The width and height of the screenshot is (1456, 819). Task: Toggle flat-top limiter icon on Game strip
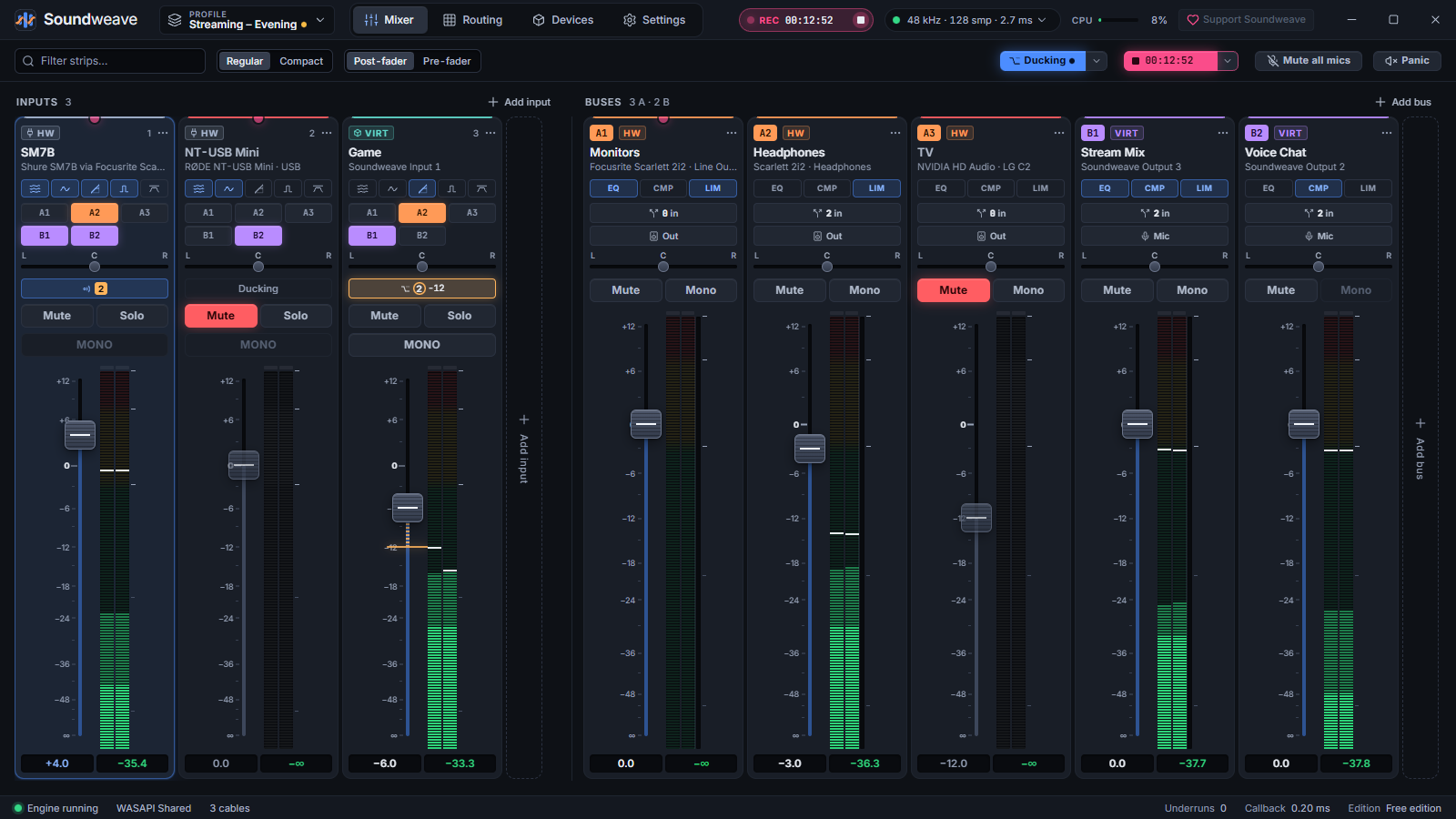[481, 188]
